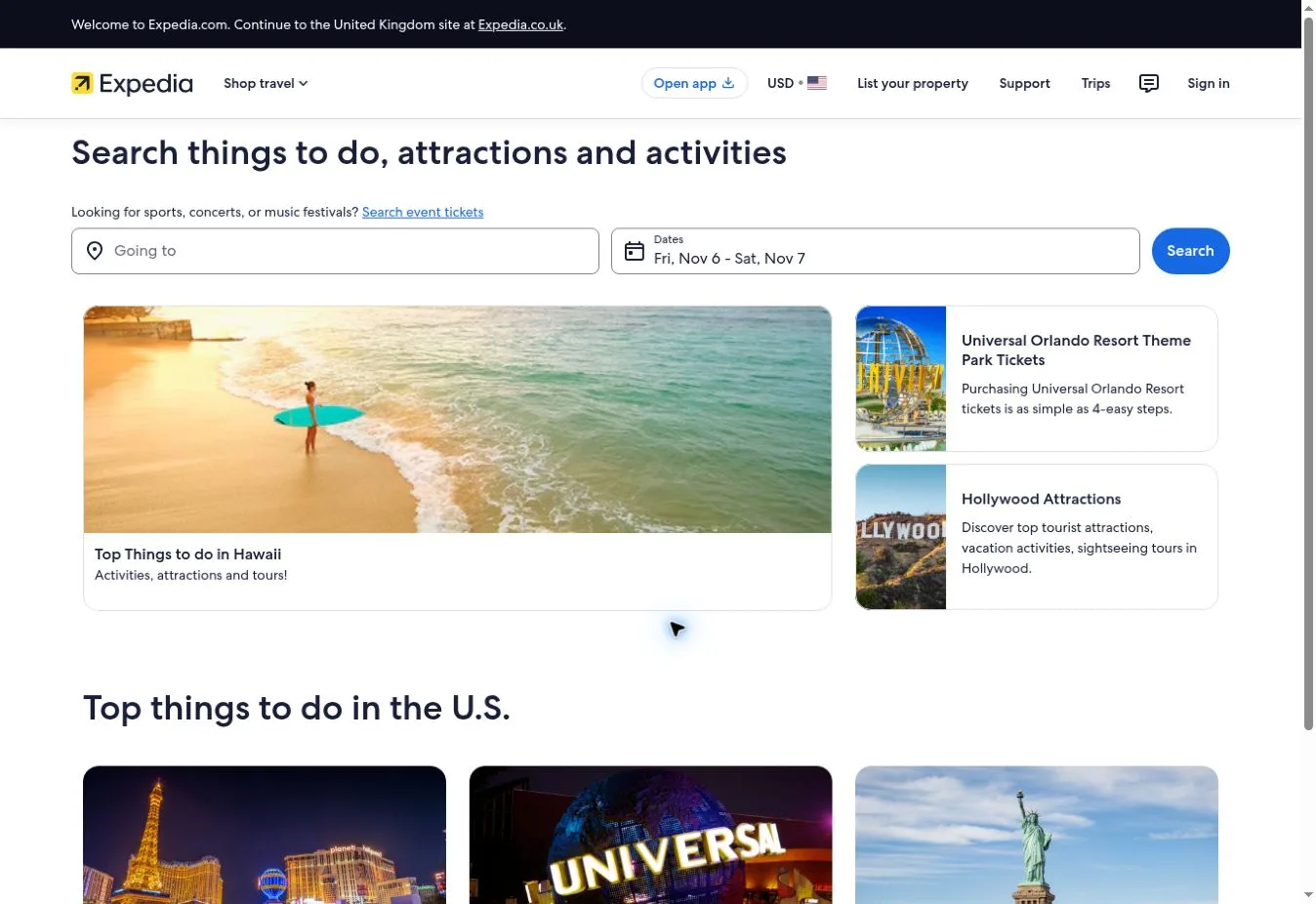
Task: Click the US flag currency icon
Action: coord(817,83)
